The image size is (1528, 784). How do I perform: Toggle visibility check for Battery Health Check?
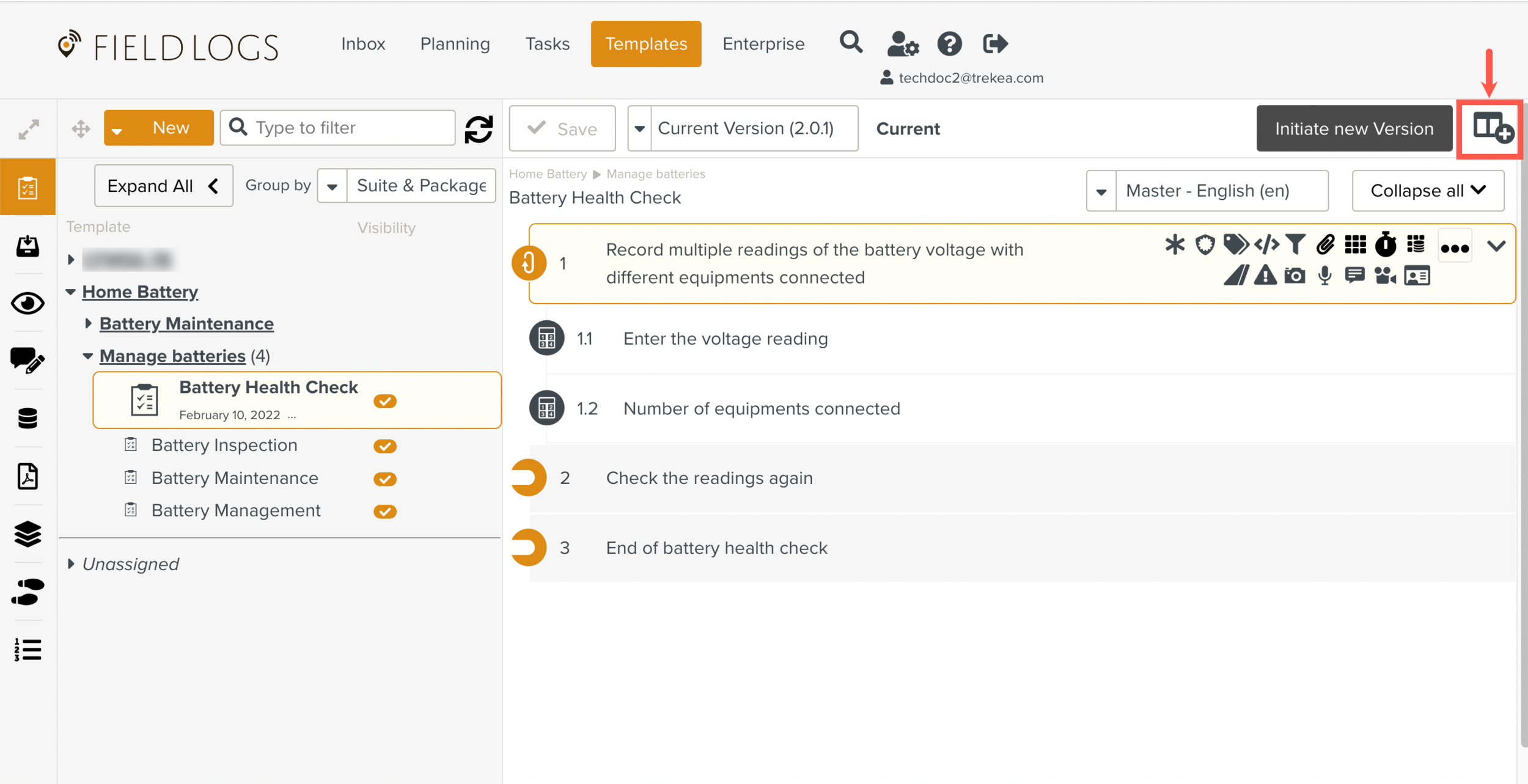tap(385, 401)
